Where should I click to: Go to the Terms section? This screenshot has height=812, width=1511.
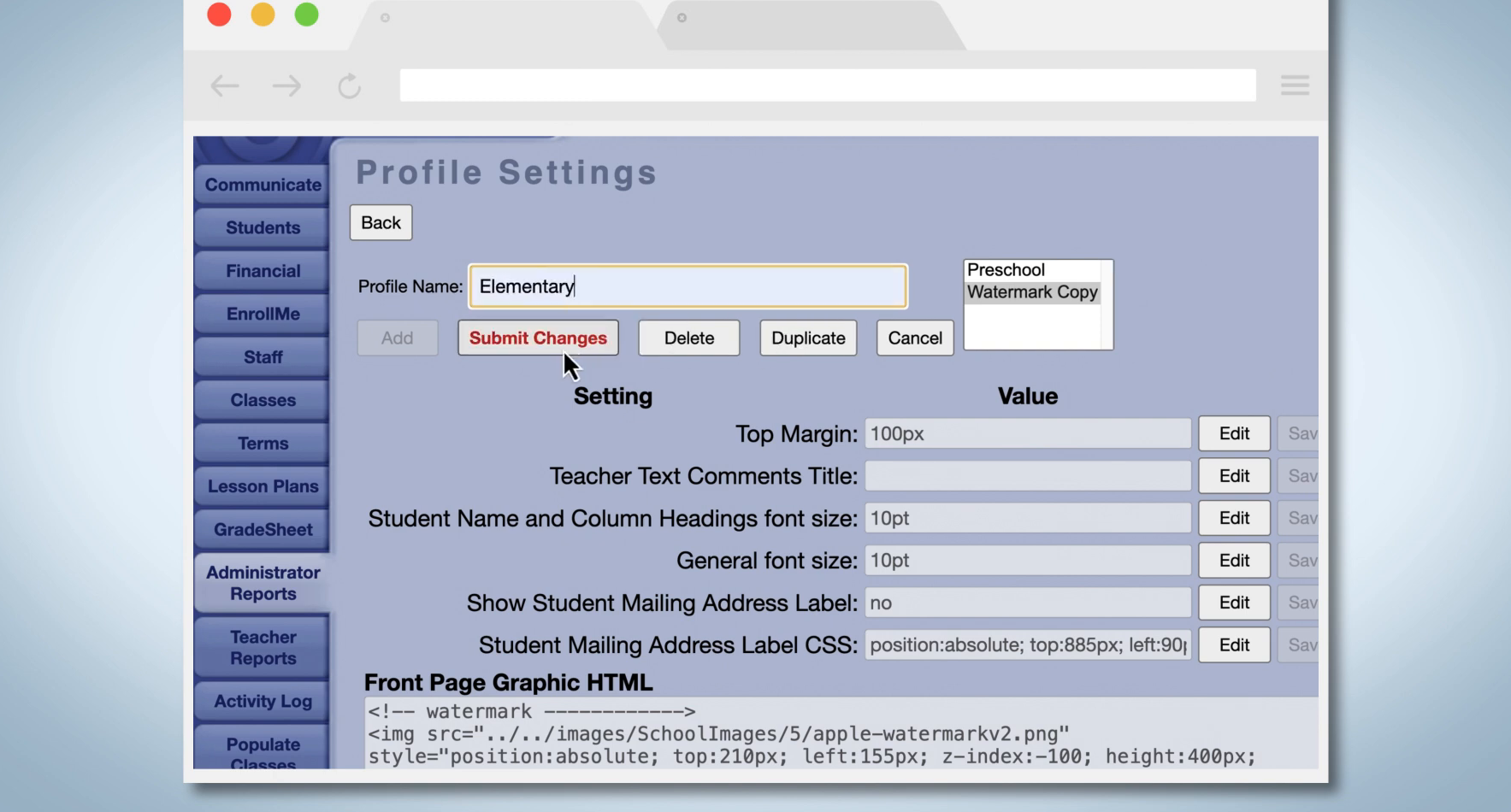263,444
